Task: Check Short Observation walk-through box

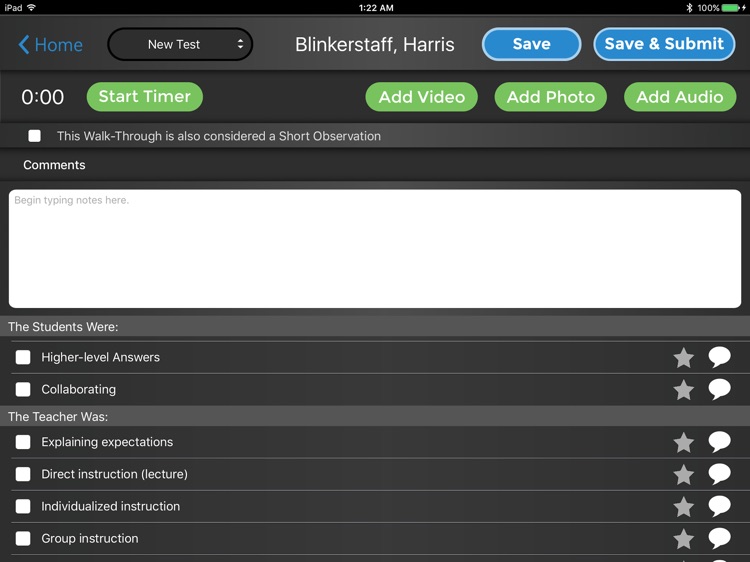Action: tap(34, 136)
